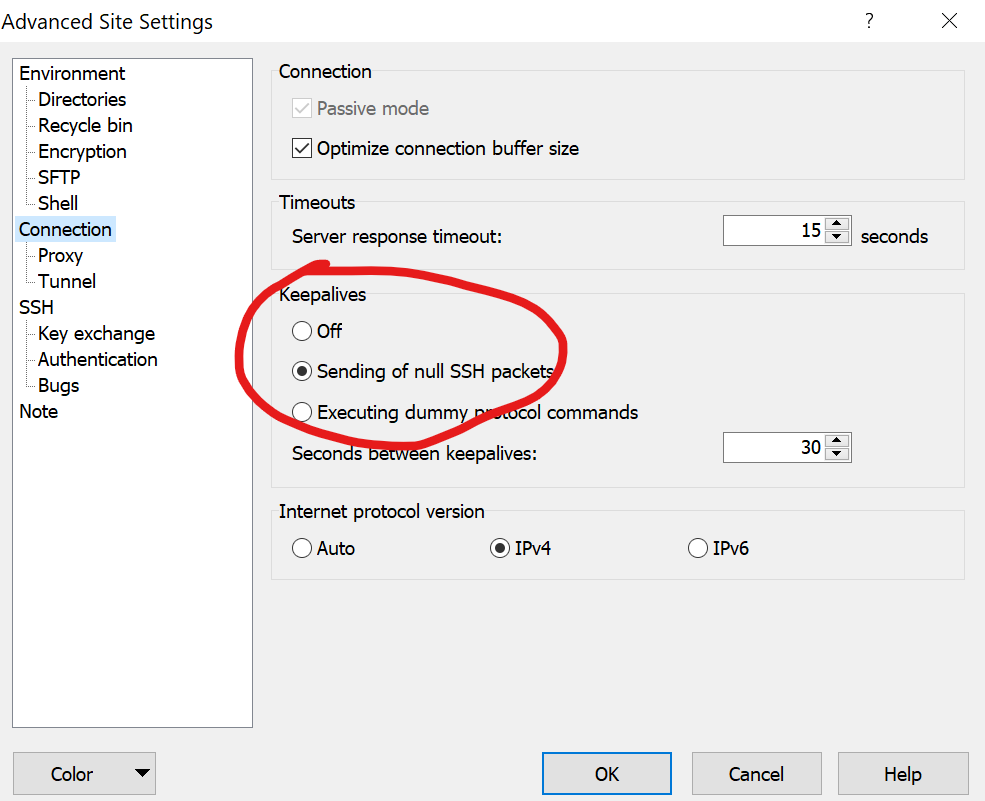Click the Help button
This screenshot has height=801, width=985.
(902, 774)
